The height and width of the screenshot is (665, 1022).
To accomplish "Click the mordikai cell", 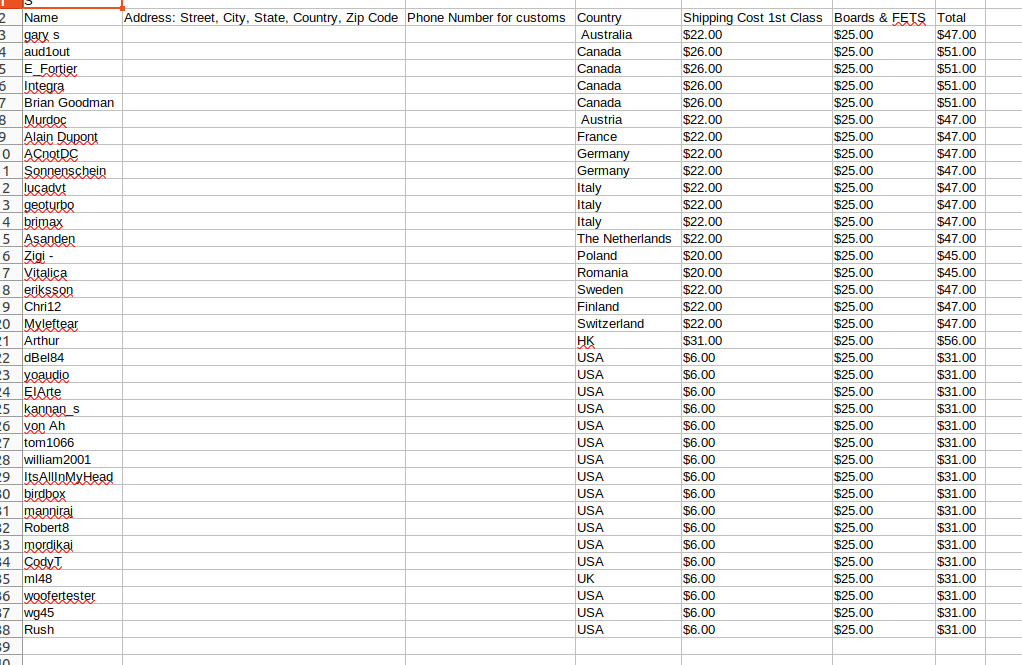I will click(x=72, y=544).
